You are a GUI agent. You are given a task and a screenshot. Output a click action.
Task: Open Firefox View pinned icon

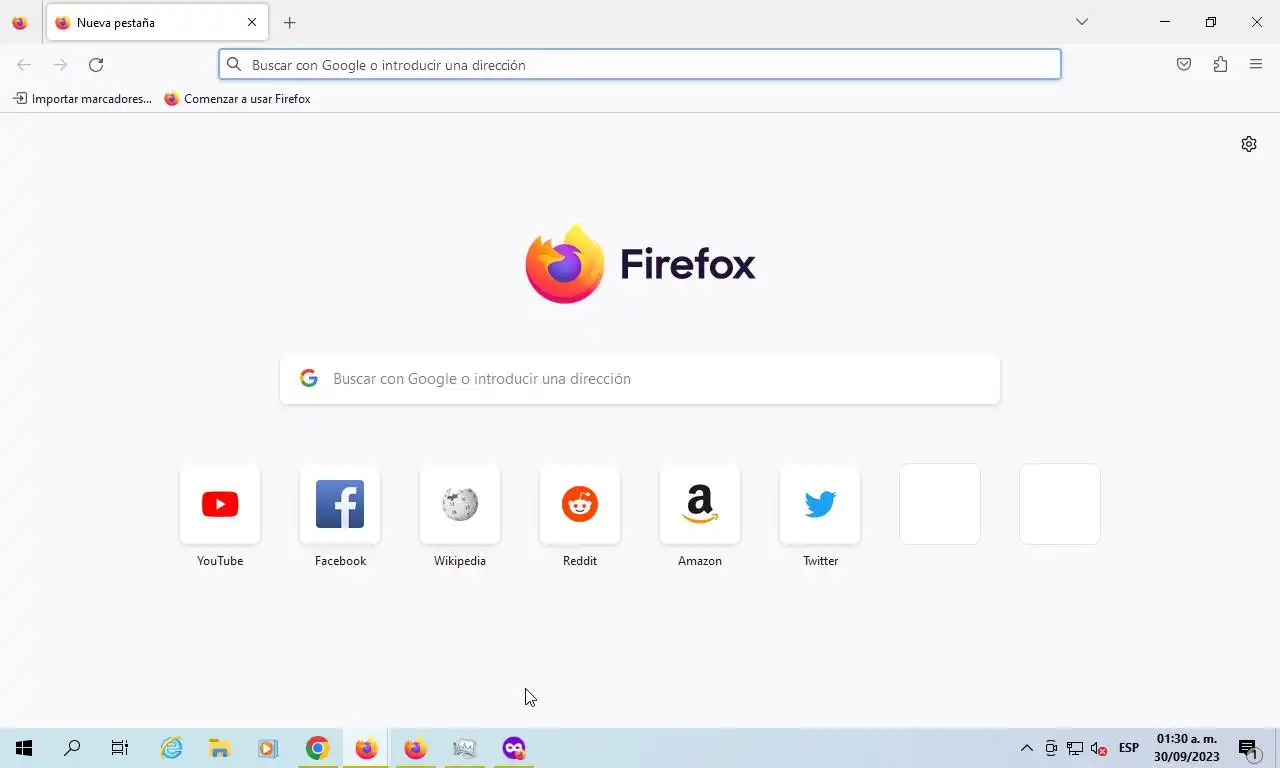click(20, 22)
